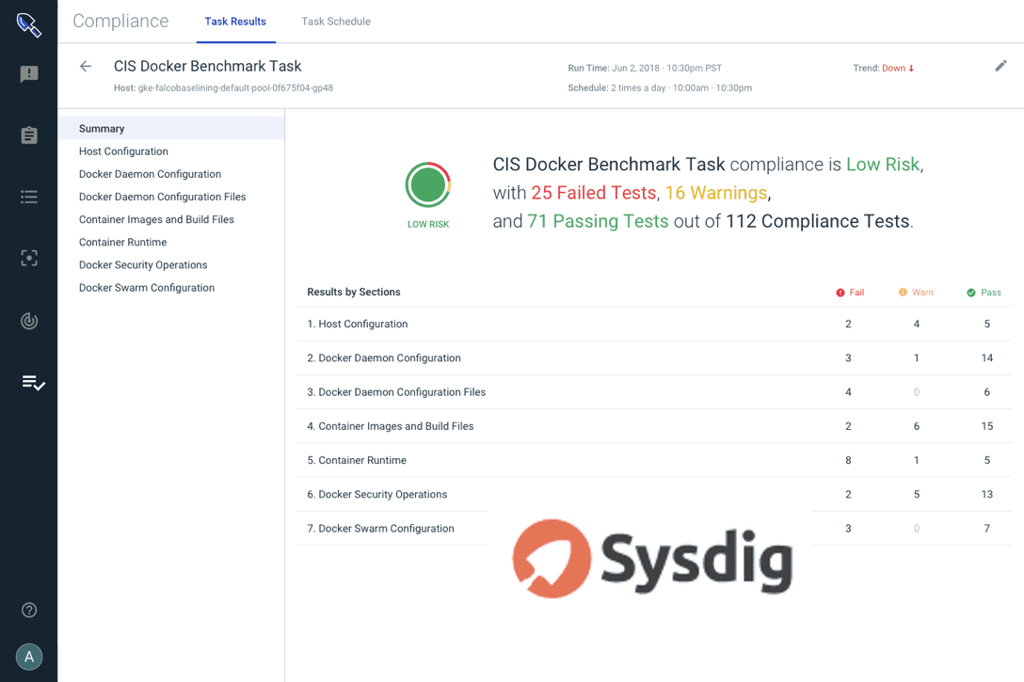The height and width of the screenshot is (682, 1024).
Task: Open the list icon in sidebar
Action: pos(29,197)
